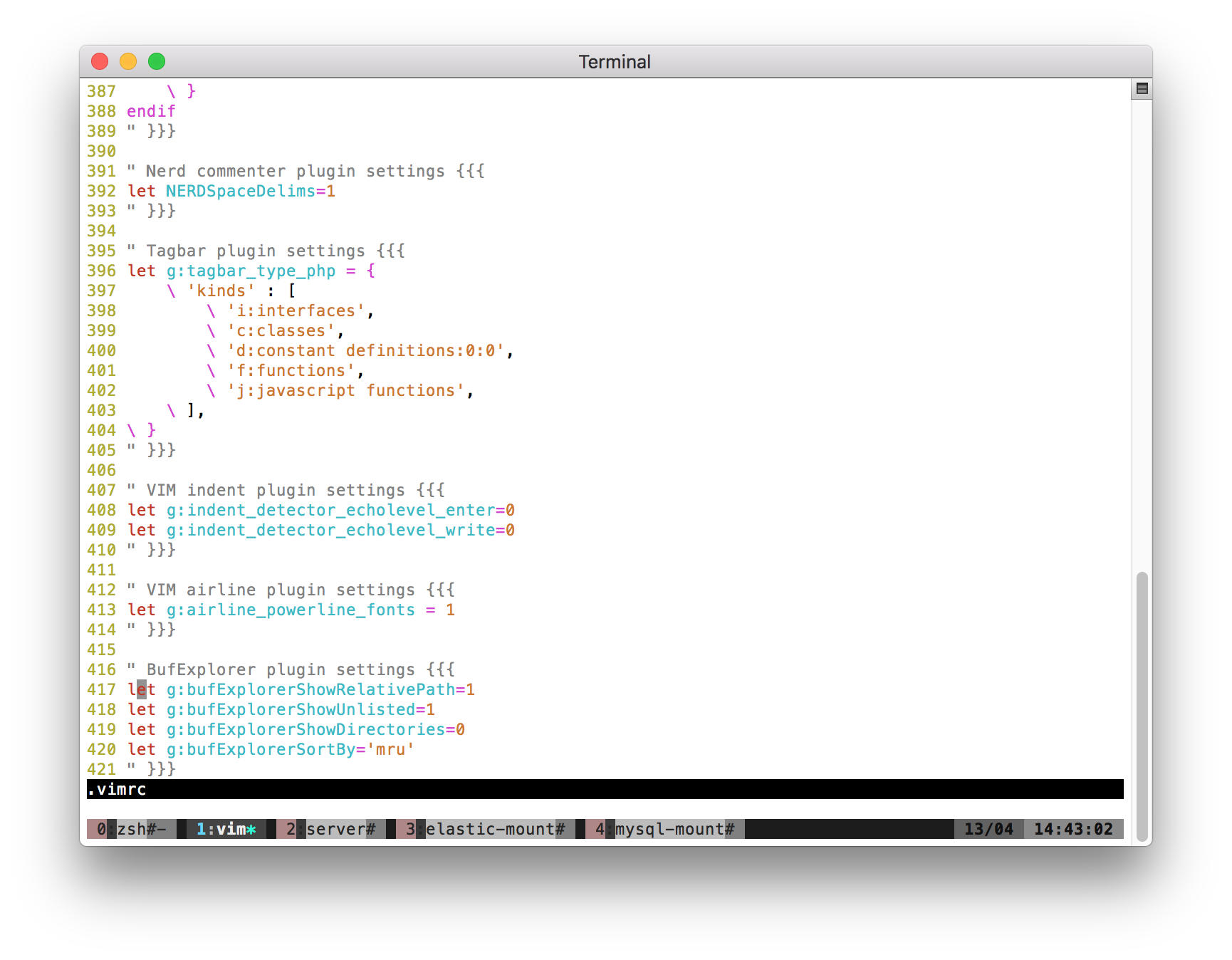Click line number 387
The height and width of the screenshot is (960, 1232).
click(x=101, y=91)
